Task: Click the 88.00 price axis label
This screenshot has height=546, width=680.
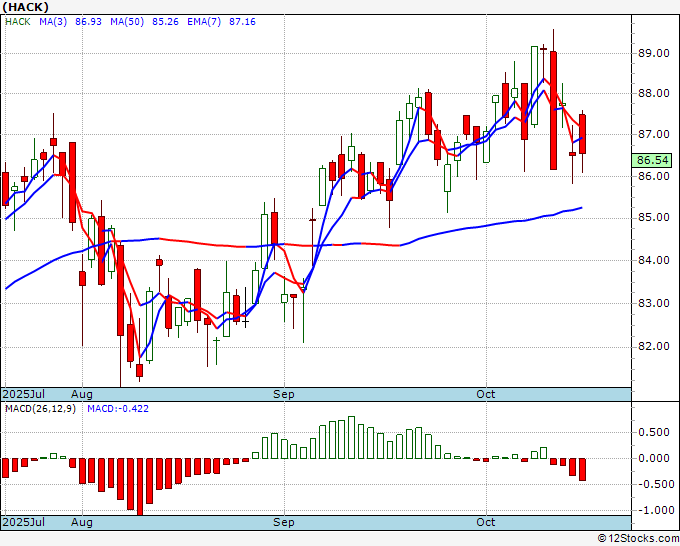Action: tap(653, 94)
